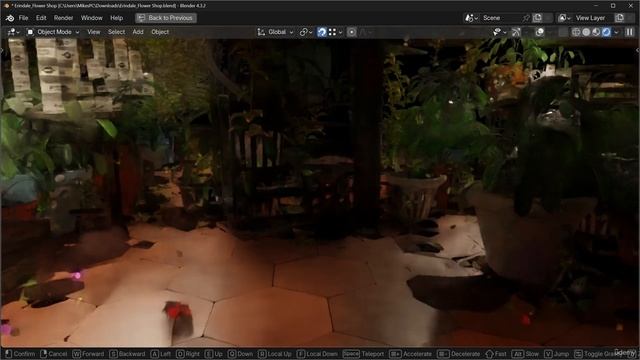The image size is (640, 360).
Task: Pause the viewport render preview
Action: [x=630, y=32]
